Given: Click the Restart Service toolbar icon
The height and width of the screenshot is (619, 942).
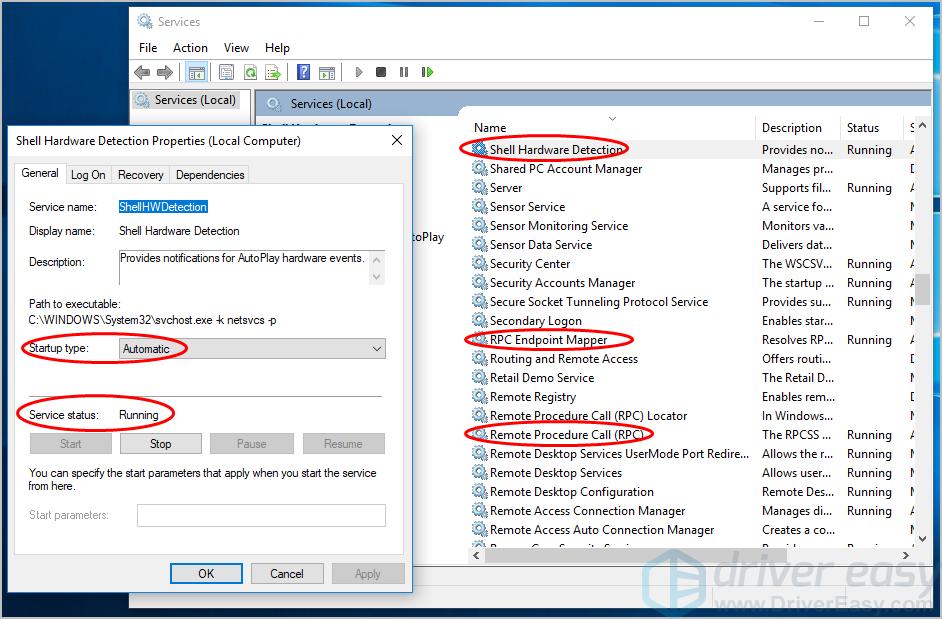Looking at the screenshot, I should (427, 72).
